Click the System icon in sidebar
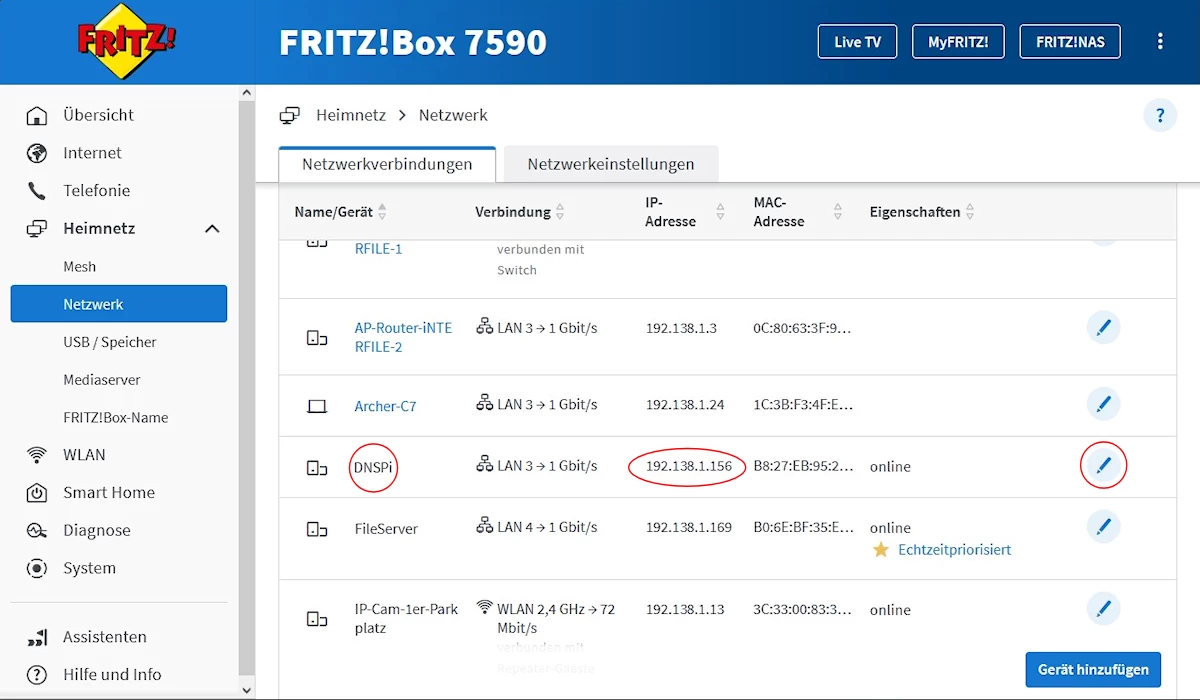Image resolution: width=1200 pixels, height=700 pixels. click(37, 568)
